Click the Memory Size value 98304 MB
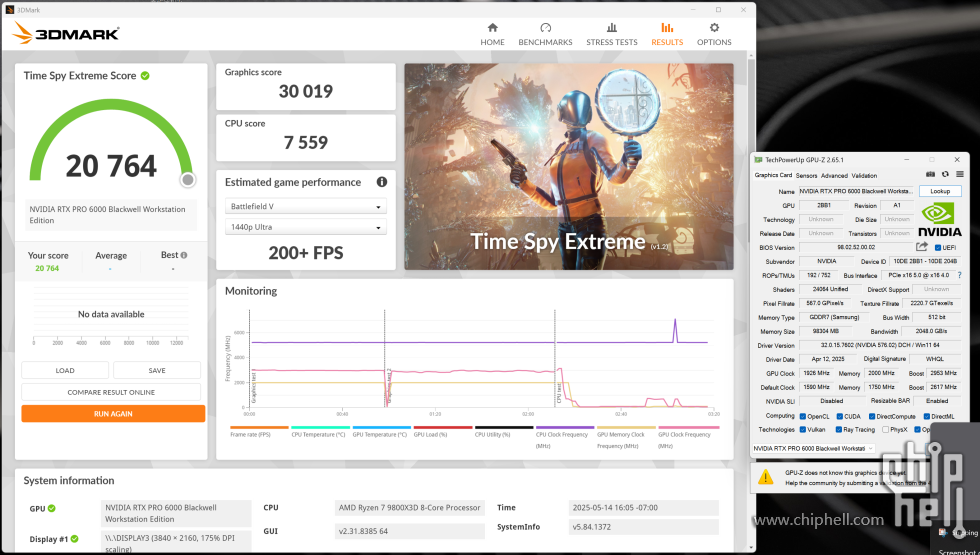 pyautogui.click(x=826, y=331)
